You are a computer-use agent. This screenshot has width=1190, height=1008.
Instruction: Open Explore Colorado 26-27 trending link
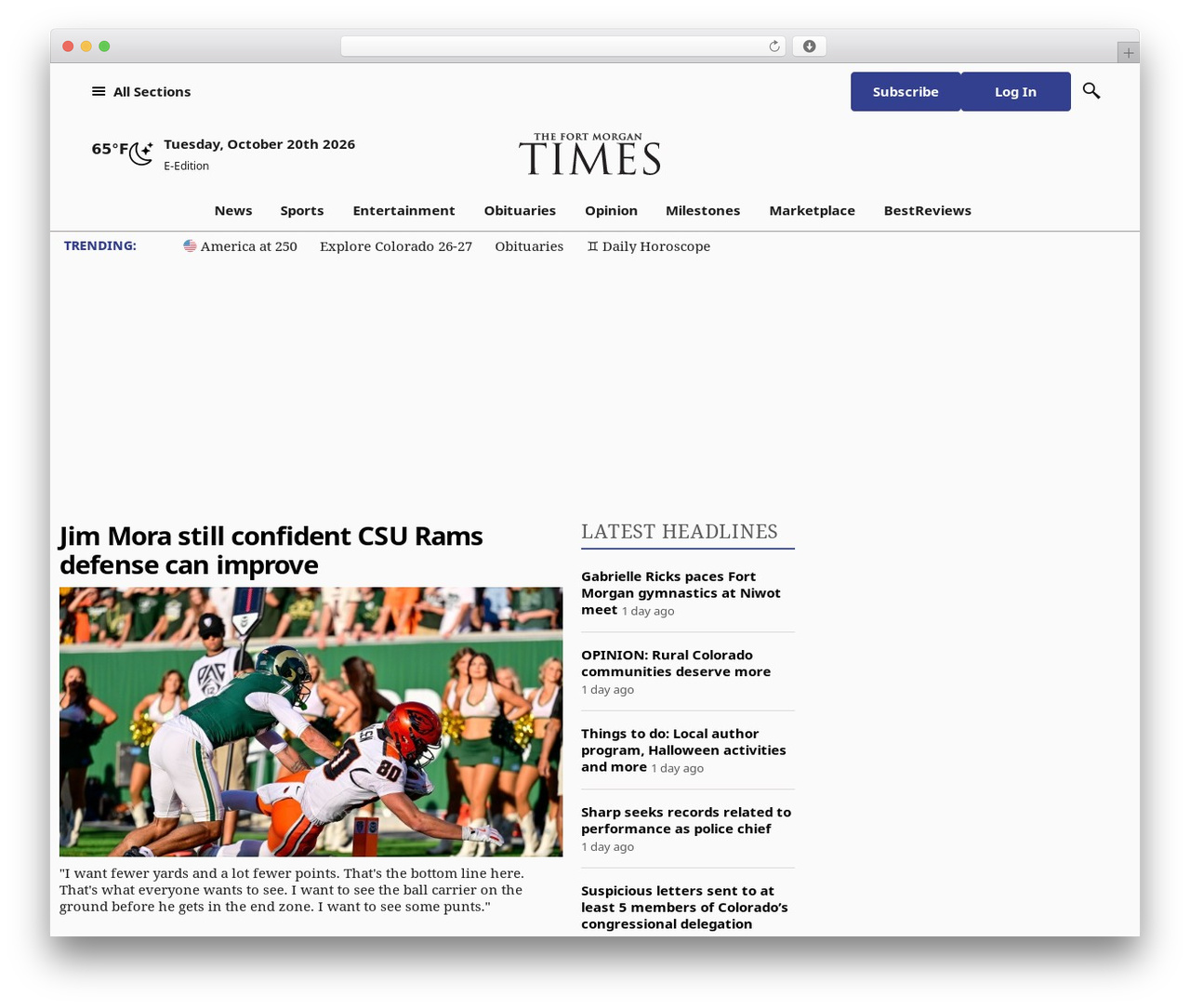(x=396, y=246)
